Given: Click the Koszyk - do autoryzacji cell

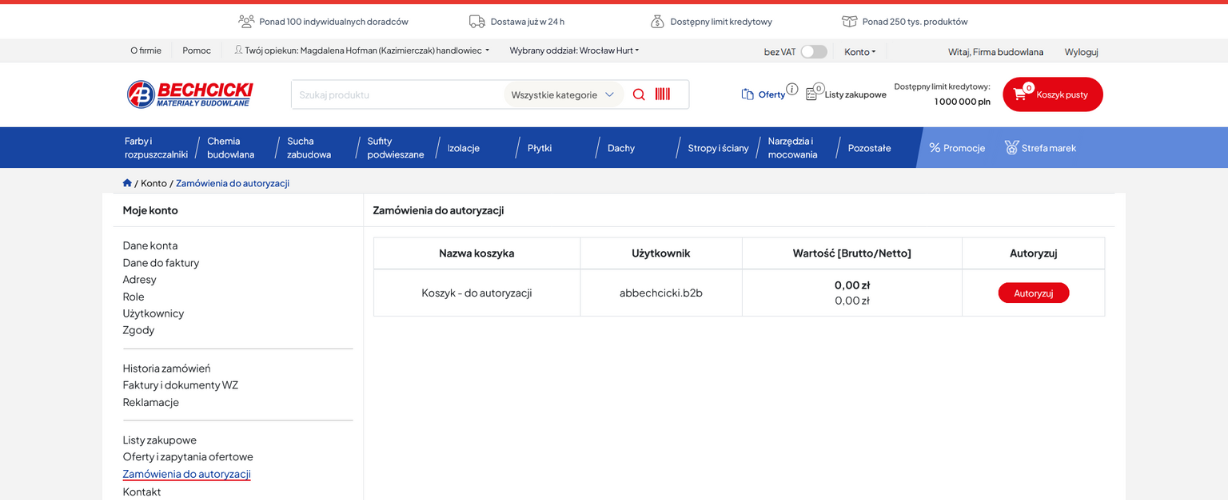Looking at the screenshot, I should pyautogui.click(x=477, y=293).
